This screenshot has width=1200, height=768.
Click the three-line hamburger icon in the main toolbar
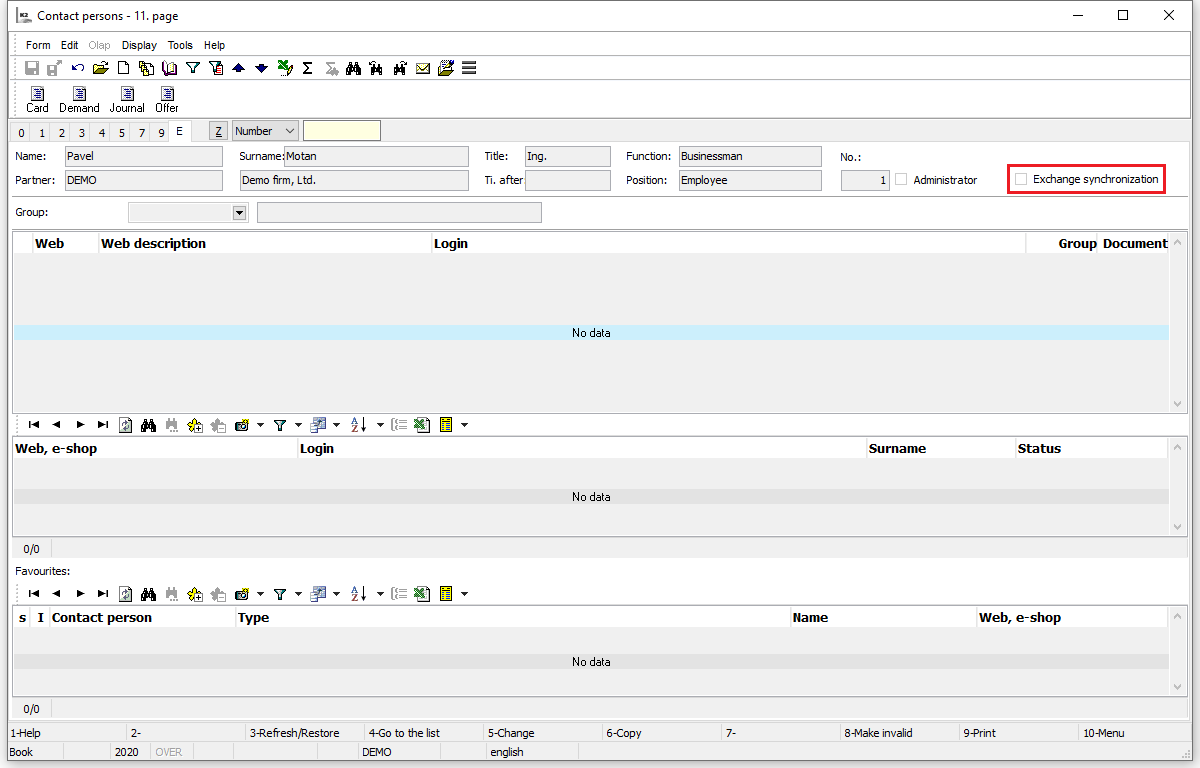point(468,68)
